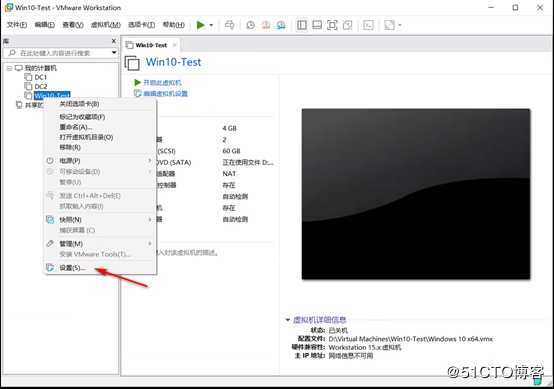This screenshot has height=389, width=554.
Task: Collapse the 虚拟机详细信息 section triangle
Action: tap(288, 320)
